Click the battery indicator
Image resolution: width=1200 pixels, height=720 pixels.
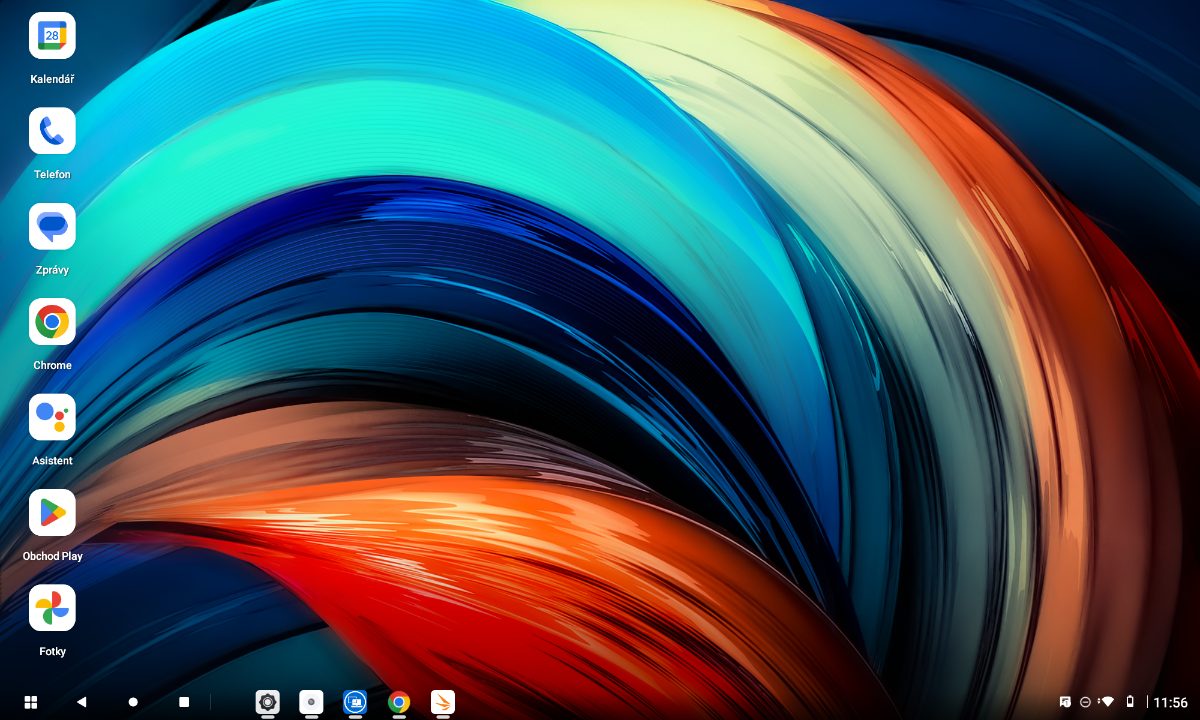coord(1130,702)
